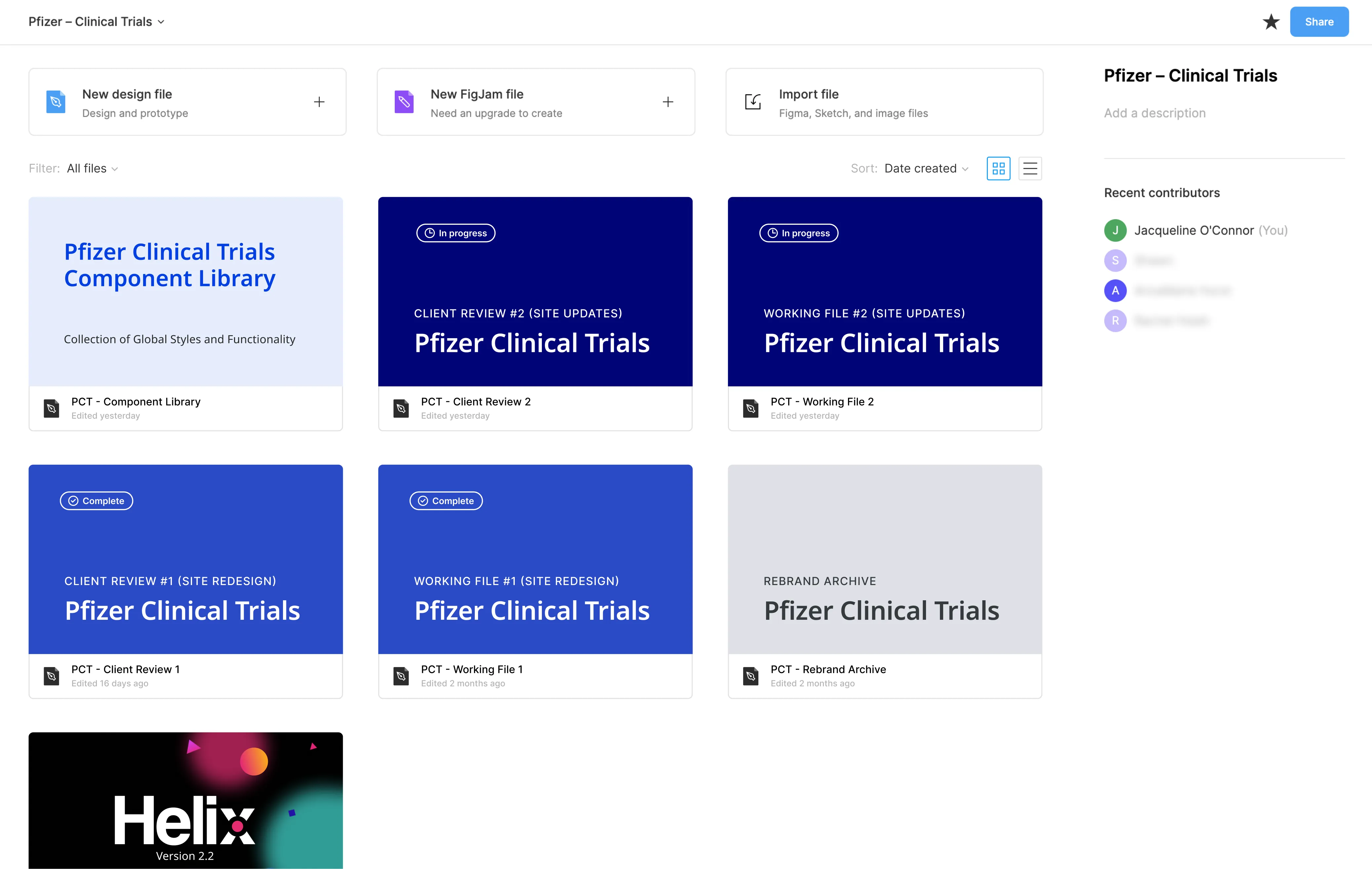This screenshot has width=1372, height=869.
Task: Click In progress badge on Client Review #2
Action: [x=456, y=233]
